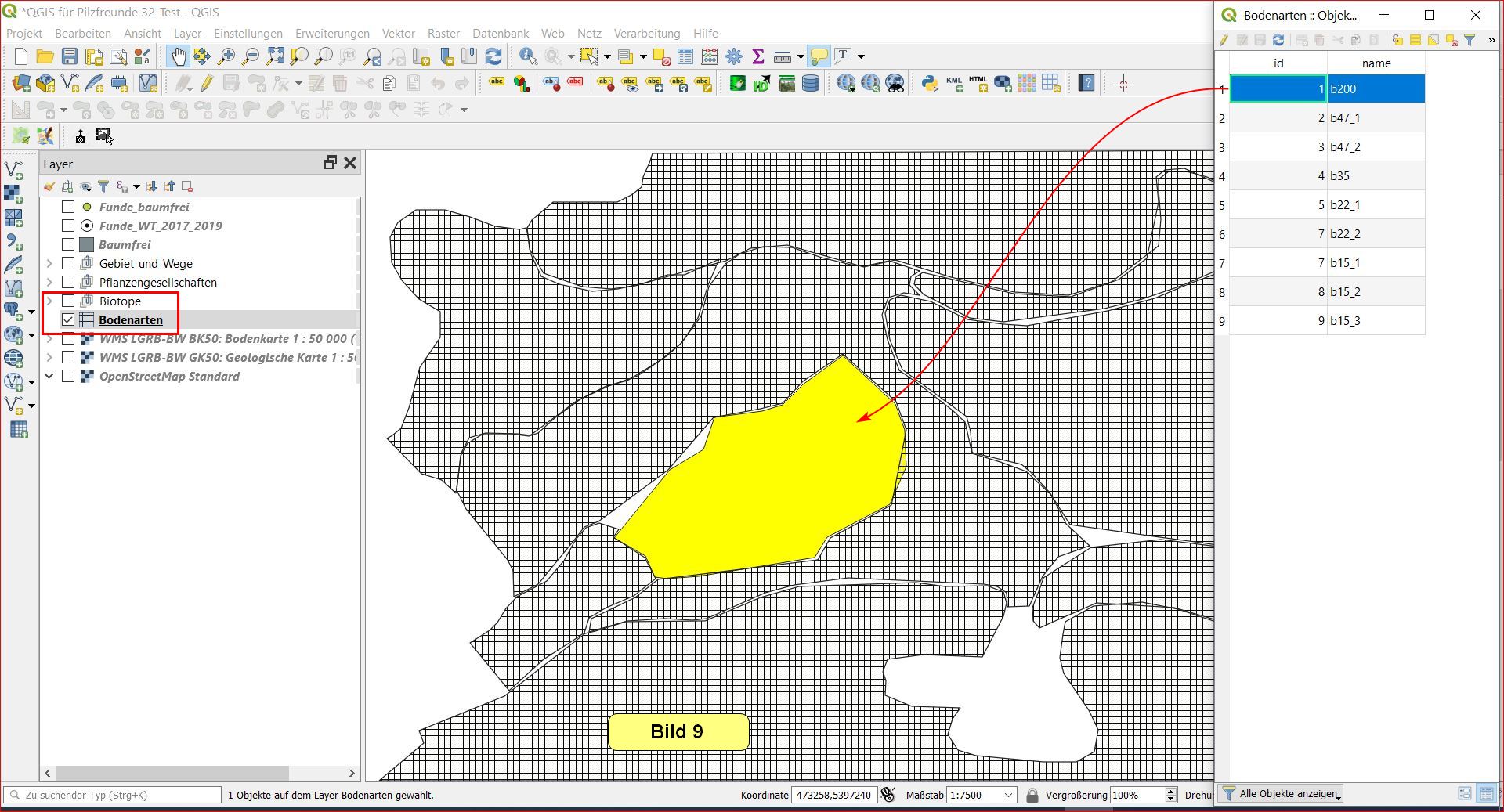
Task: Open the attribute table from the toolbar
Action: coord(685,56)
